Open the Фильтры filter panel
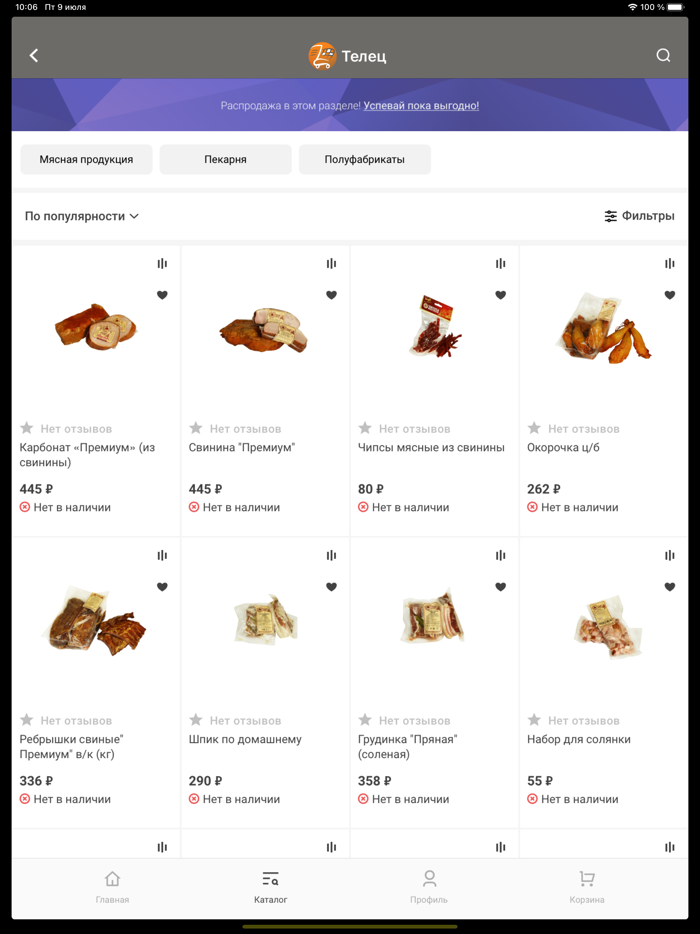This screenshot has width=700, height=934. pos(639,216)
